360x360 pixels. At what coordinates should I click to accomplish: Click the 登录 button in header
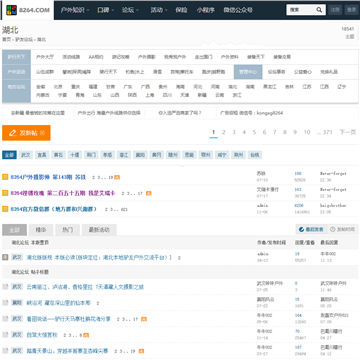point(351,10)
